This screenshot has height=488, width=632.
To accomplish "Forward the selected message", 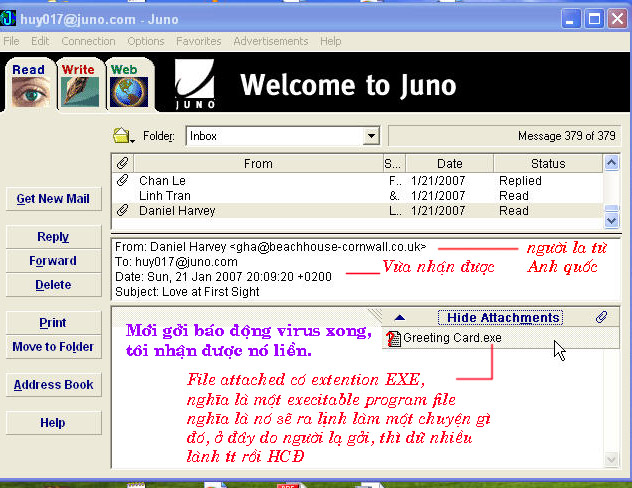I will [x=53, y=261].
